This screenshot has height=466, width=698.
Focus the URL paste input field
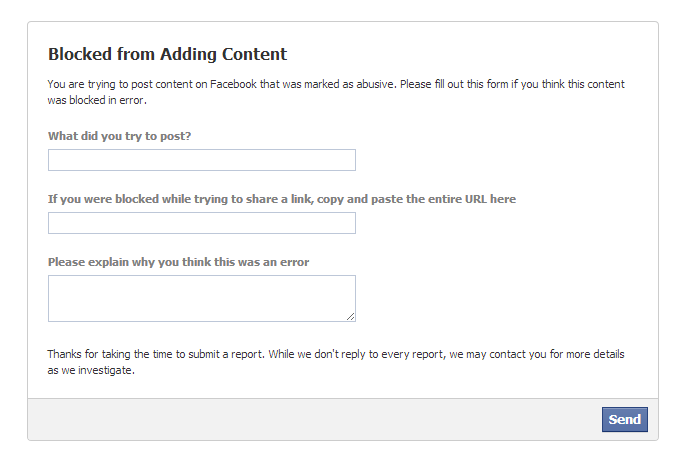click(202, 223)
